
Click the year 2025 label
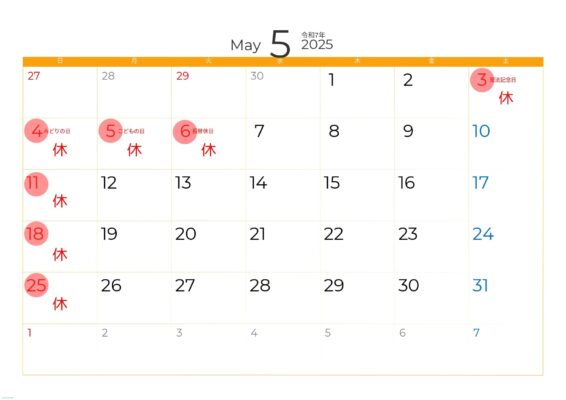pyautogui.click(x=317, y=44)
